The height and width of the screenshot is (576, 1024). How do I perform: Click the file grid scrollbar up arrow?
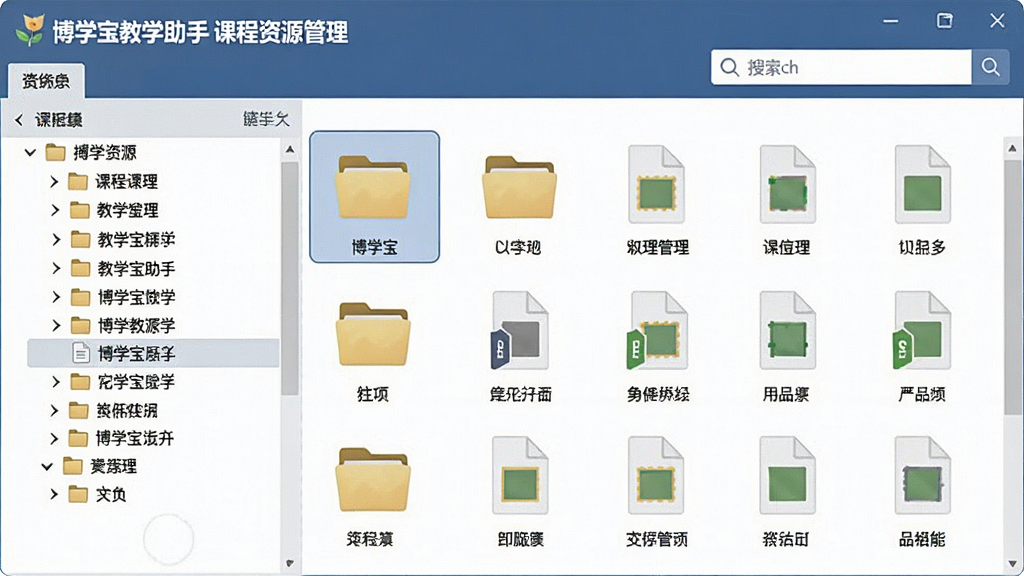pyautogui.click(x=1012, y=148)
